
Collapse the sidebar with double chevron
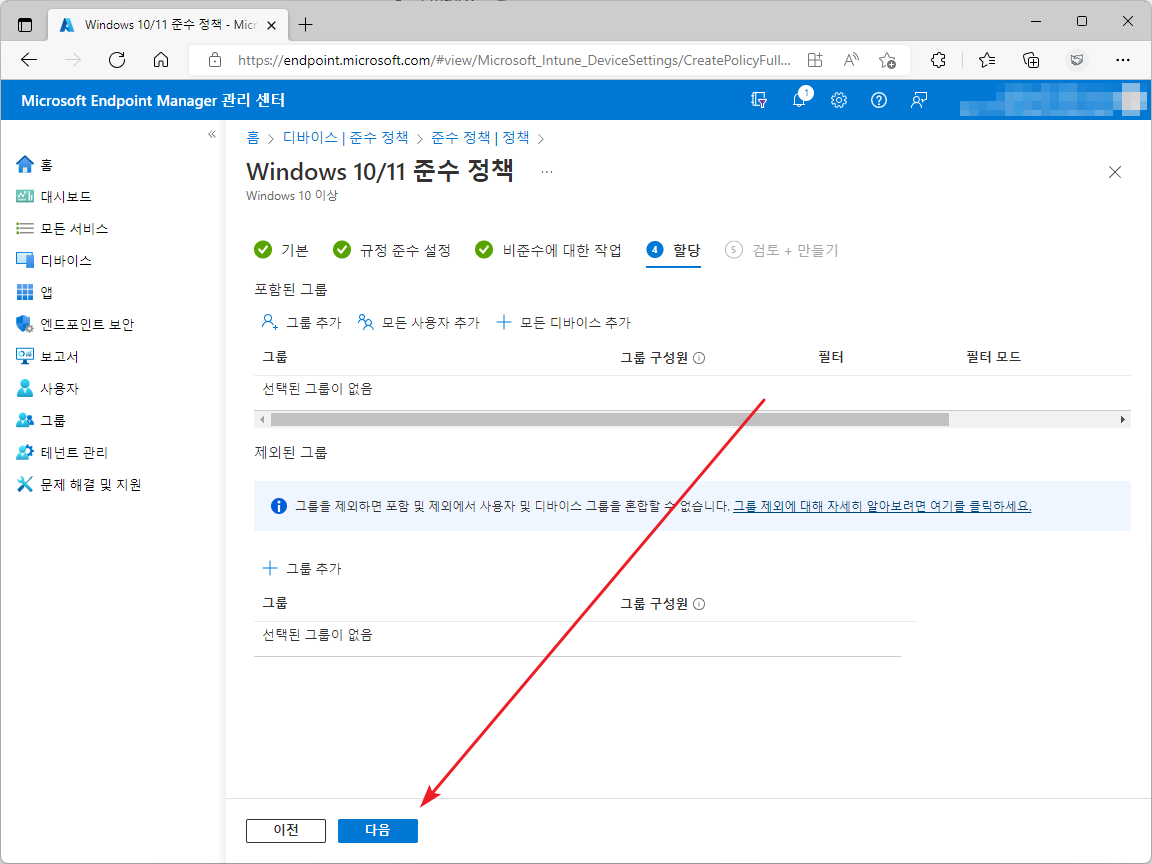212,134
